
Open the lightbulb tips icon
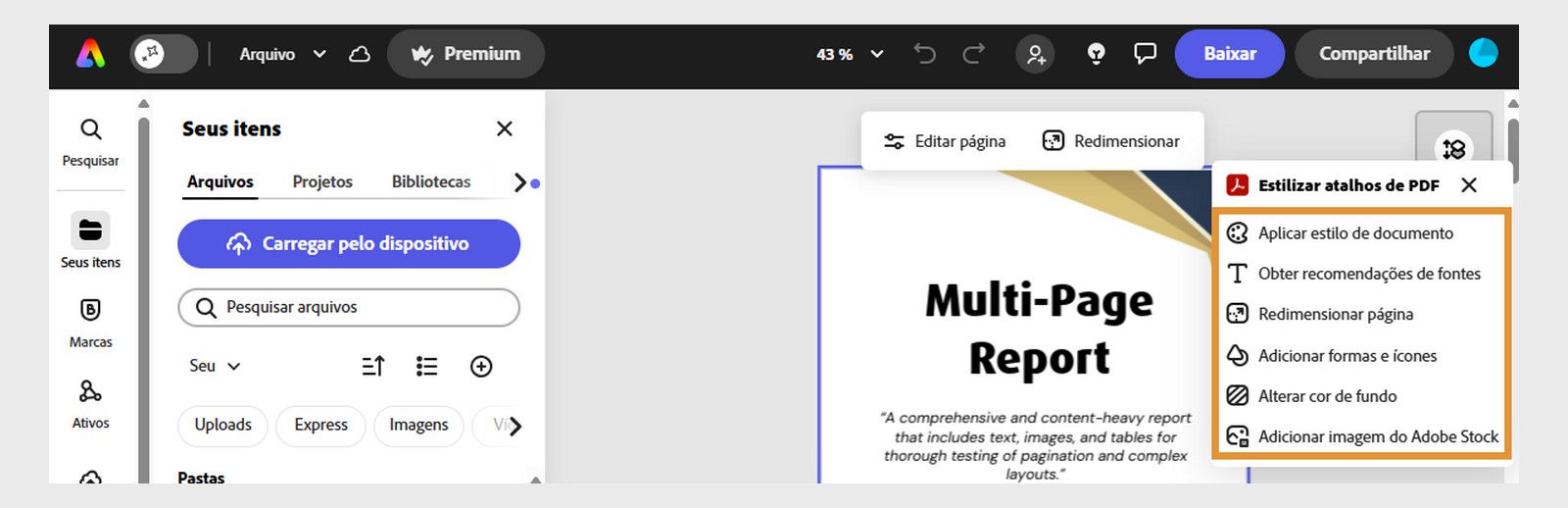(x=1097, y=54)
